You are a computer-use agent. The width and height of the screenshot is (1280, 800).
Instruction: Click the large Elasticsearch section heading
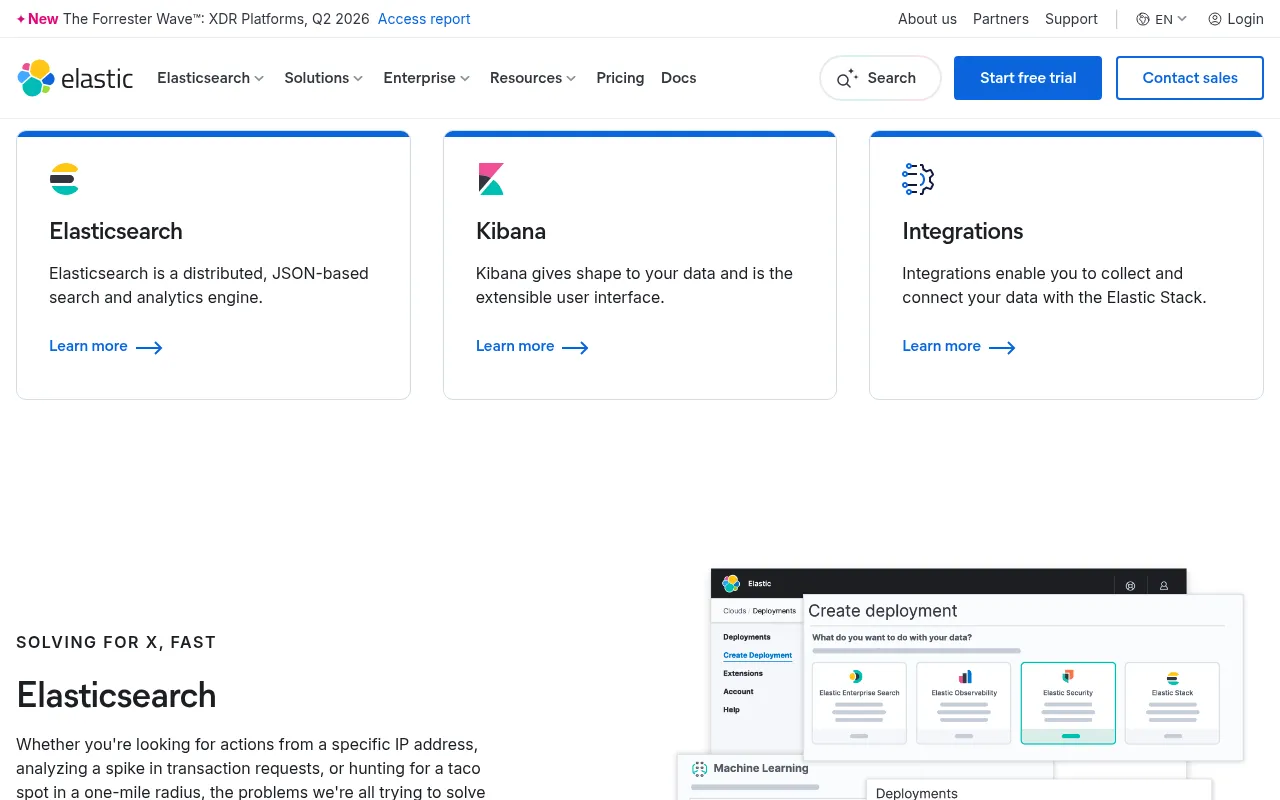116,695
